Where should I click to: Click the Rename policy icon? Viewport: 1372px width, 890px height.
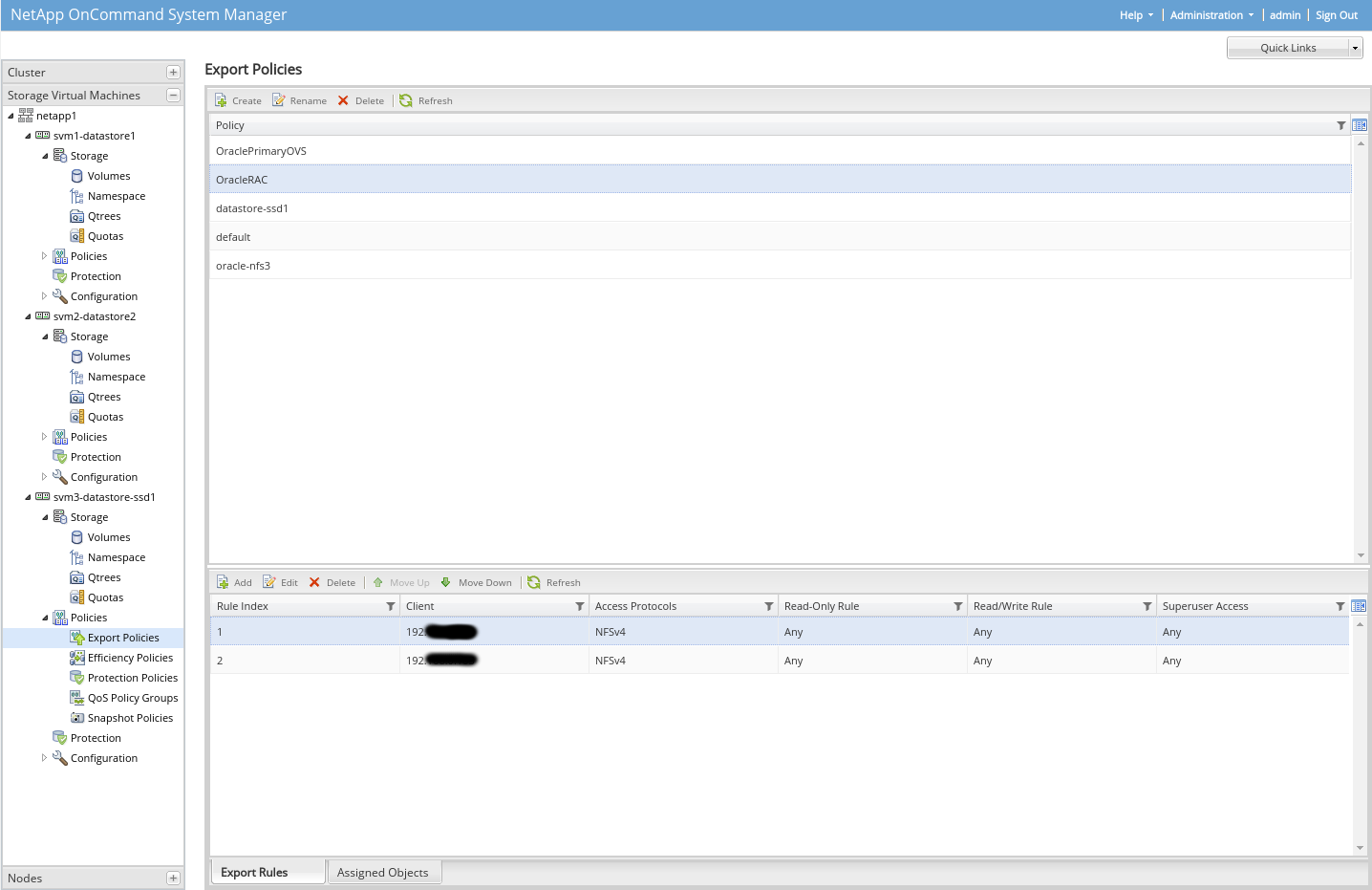pos(279,100)
